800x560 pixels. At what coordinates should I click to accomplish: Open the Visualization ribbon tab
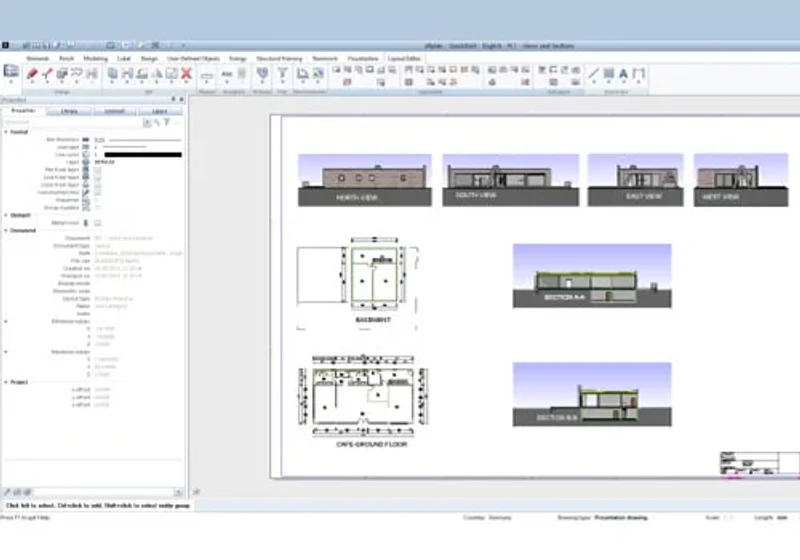pyautogui.click(x=363, y=59)
